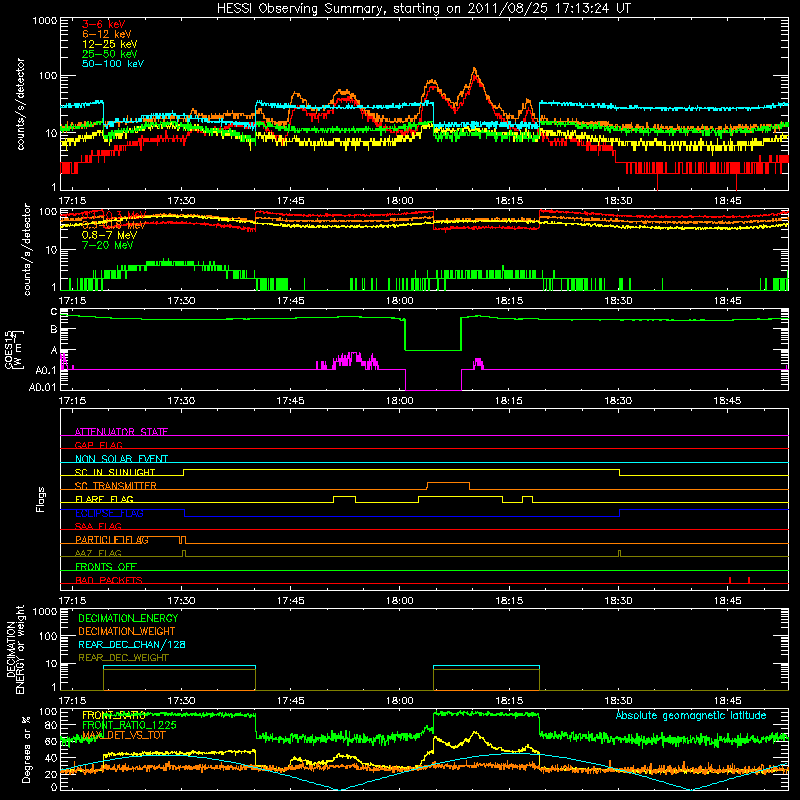Viewport: 800px width, 800px height.
Task: Select the 3-6 keV legend label
Action: [x=103, y=24]
